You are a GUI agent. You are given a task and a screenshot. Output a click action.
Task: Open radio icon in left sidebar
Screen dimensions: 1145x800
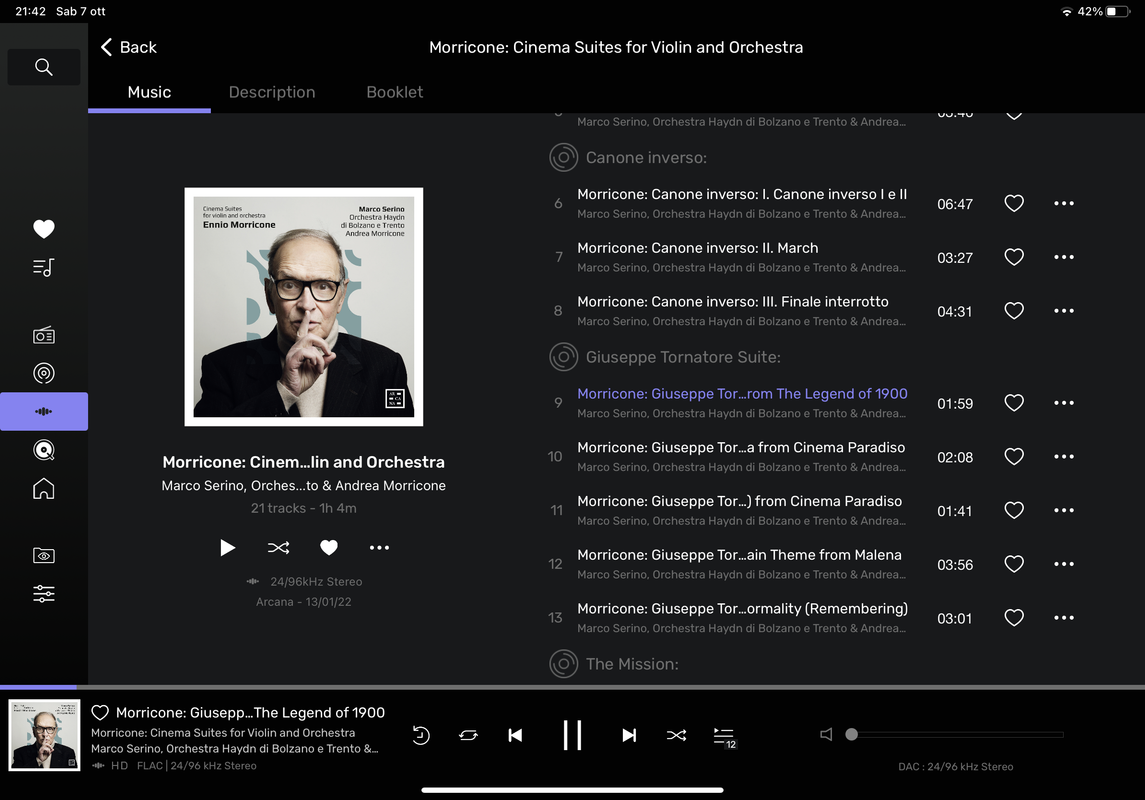click(44, 336)
